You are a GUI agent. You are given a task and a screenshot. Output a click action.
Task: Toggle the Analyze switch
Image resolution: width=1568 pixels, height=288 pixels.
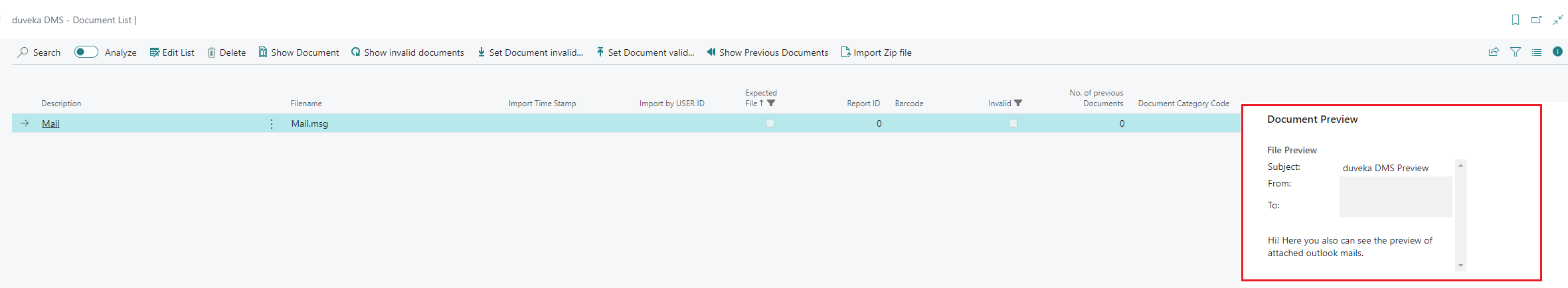(86, 52)
